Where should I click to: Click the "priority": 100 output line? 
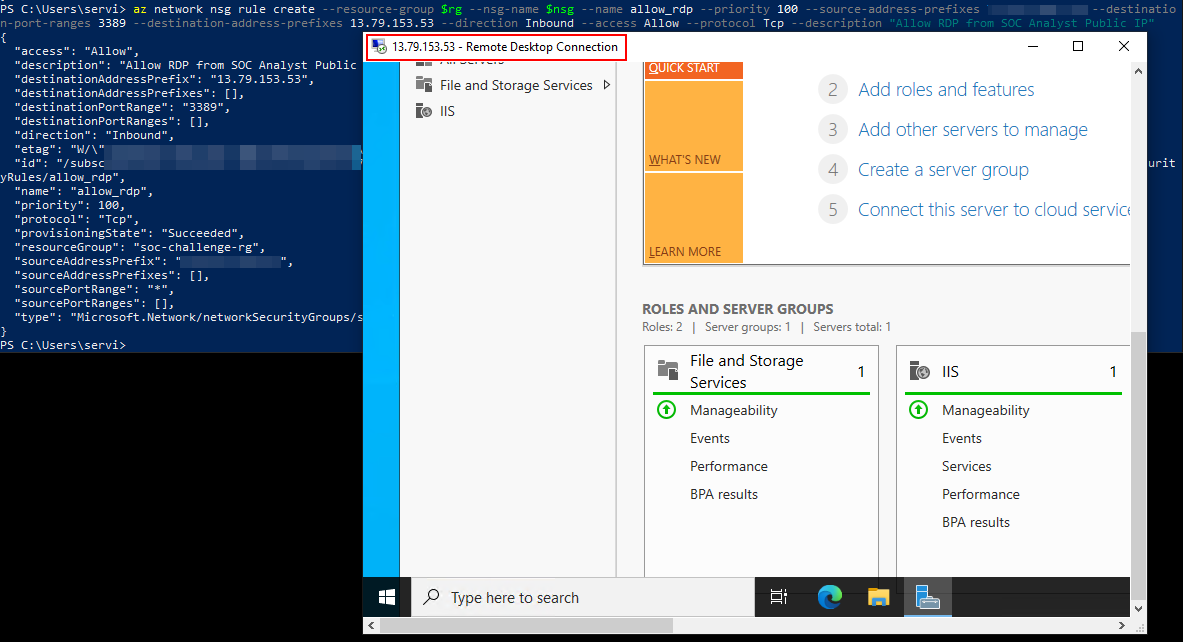point(69,205)
